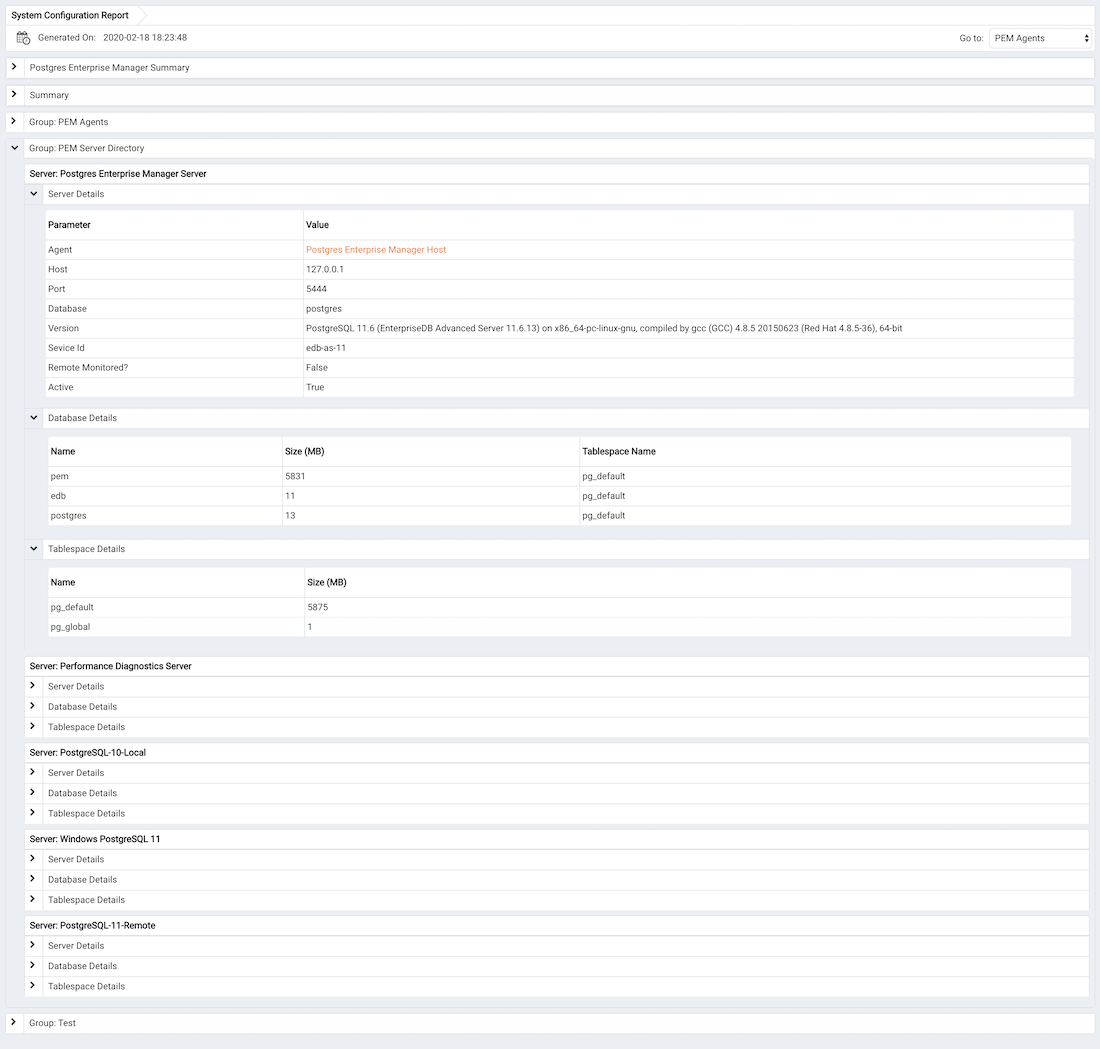This screenshot has width=1100, height=1049.
Task: Click the Tablespace Name column header
Action: click(x=619, y=452)
